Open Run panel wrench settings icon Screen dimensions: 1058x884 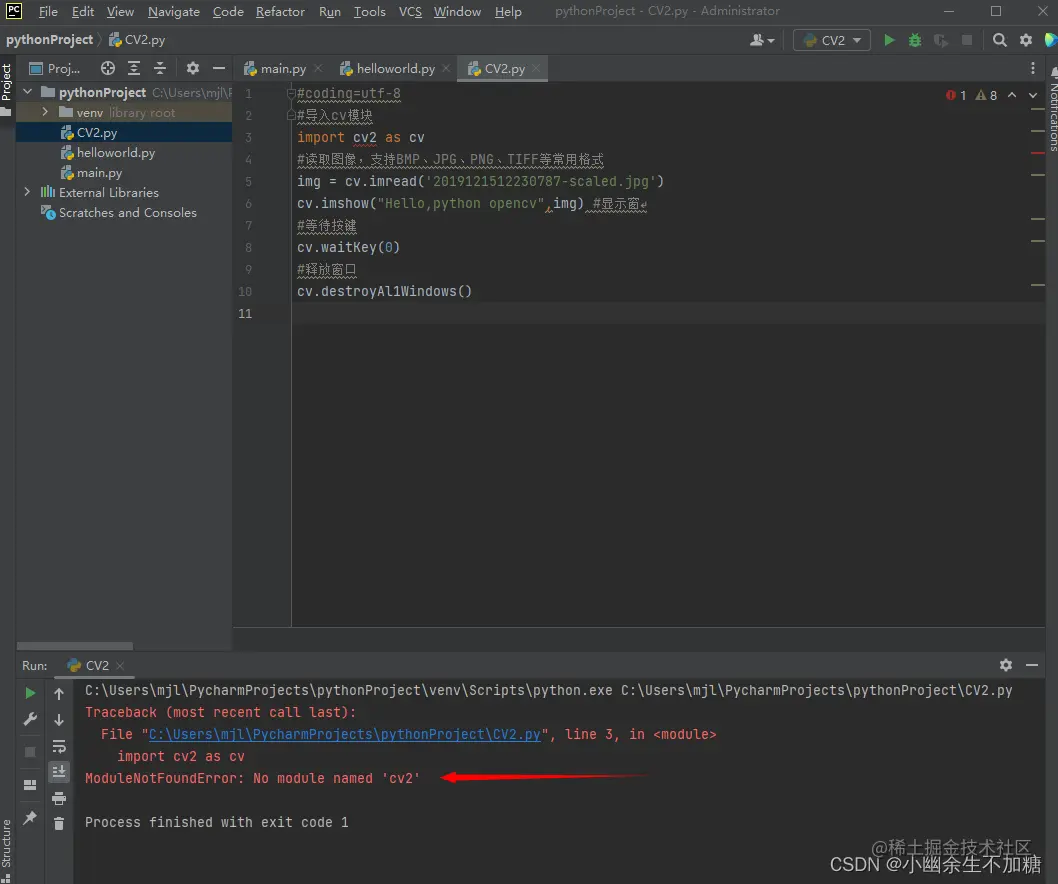click(30, 719)
